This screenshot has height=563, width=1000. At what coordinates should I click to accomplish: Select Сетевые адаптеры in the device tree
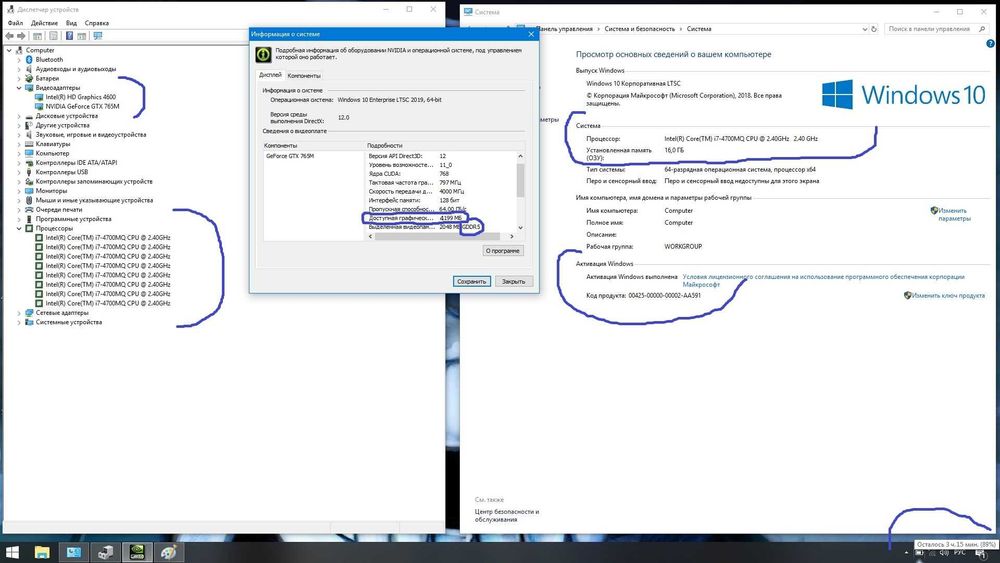[62, 313]
